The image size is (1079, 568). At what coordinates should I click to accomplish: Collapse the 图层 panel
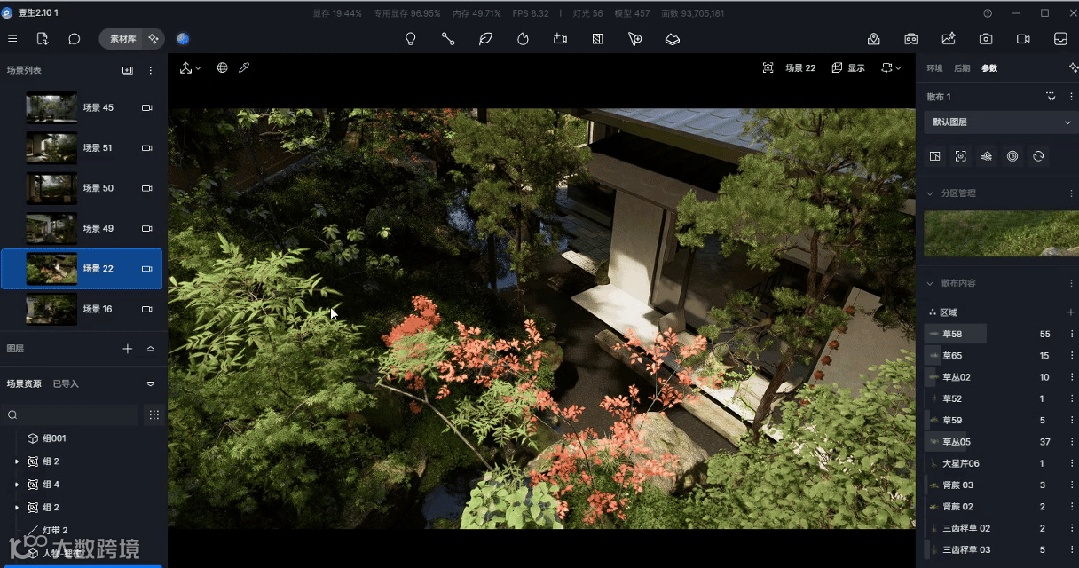pos(151,349)
